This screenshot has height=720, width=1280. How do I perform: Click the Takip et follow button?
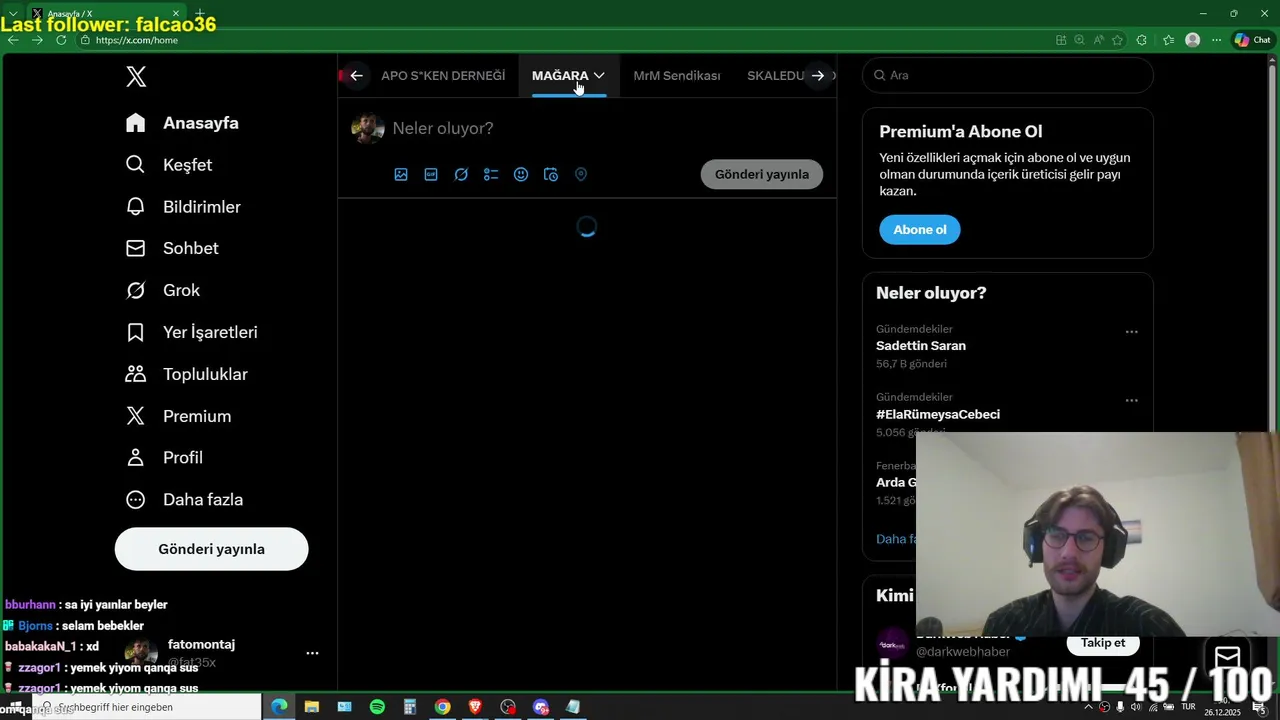pyautogui.click(x=1103, y=643)
